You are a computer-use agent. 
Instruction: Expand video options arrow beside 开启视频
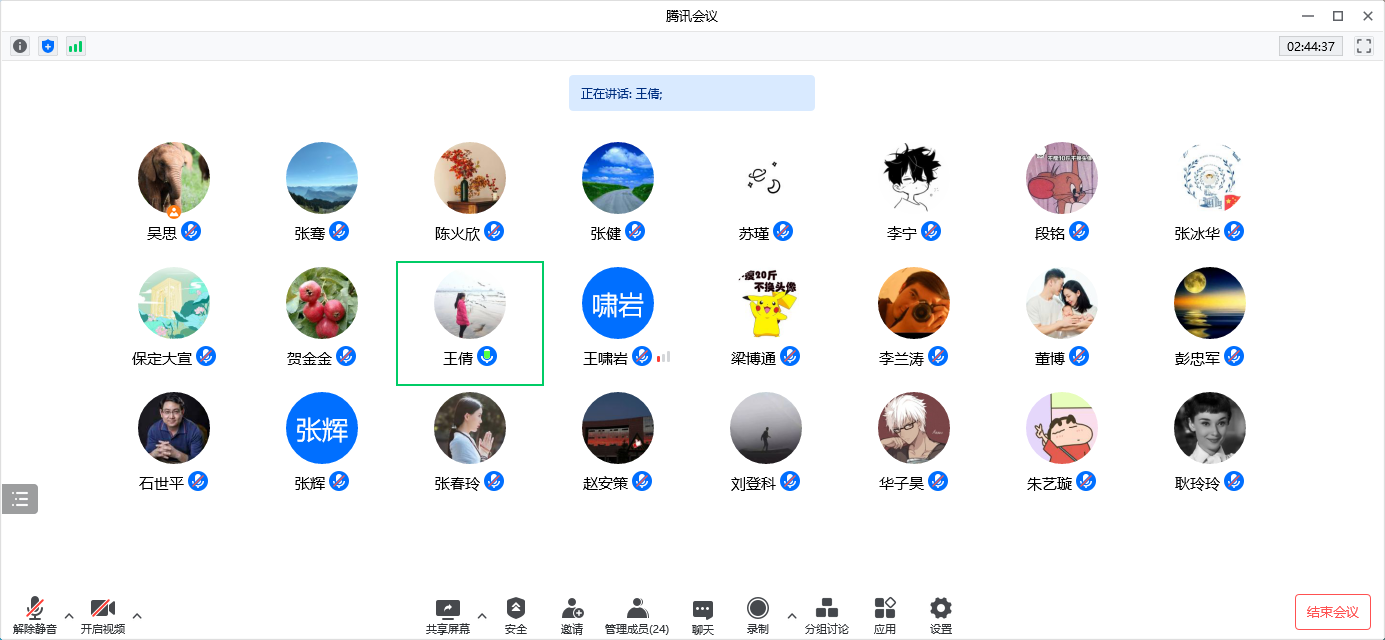pyautogui.click(x=137, y=615)
